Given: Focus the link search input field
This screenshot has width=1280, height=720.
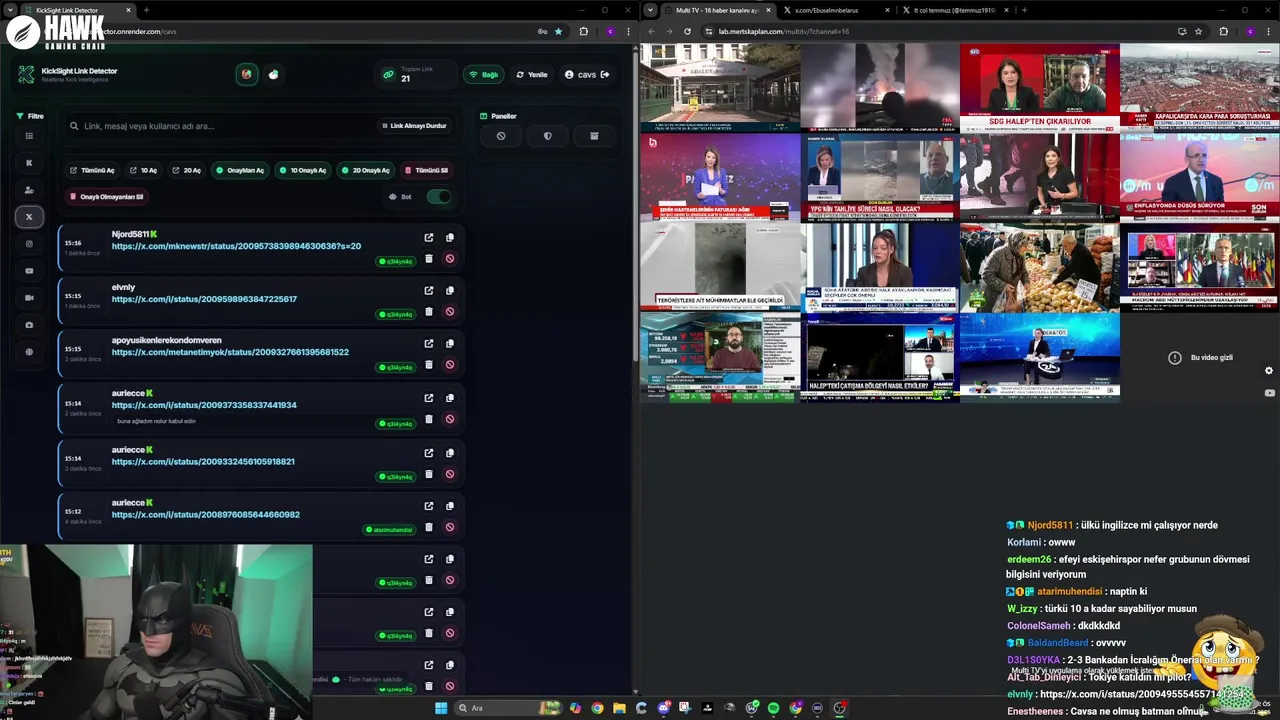Looking at the screenshot, I should (x=220, y=126).
